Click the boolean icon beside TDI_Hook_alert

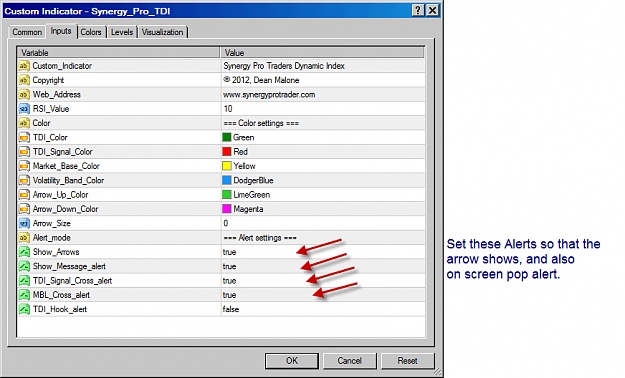point(24,309)
